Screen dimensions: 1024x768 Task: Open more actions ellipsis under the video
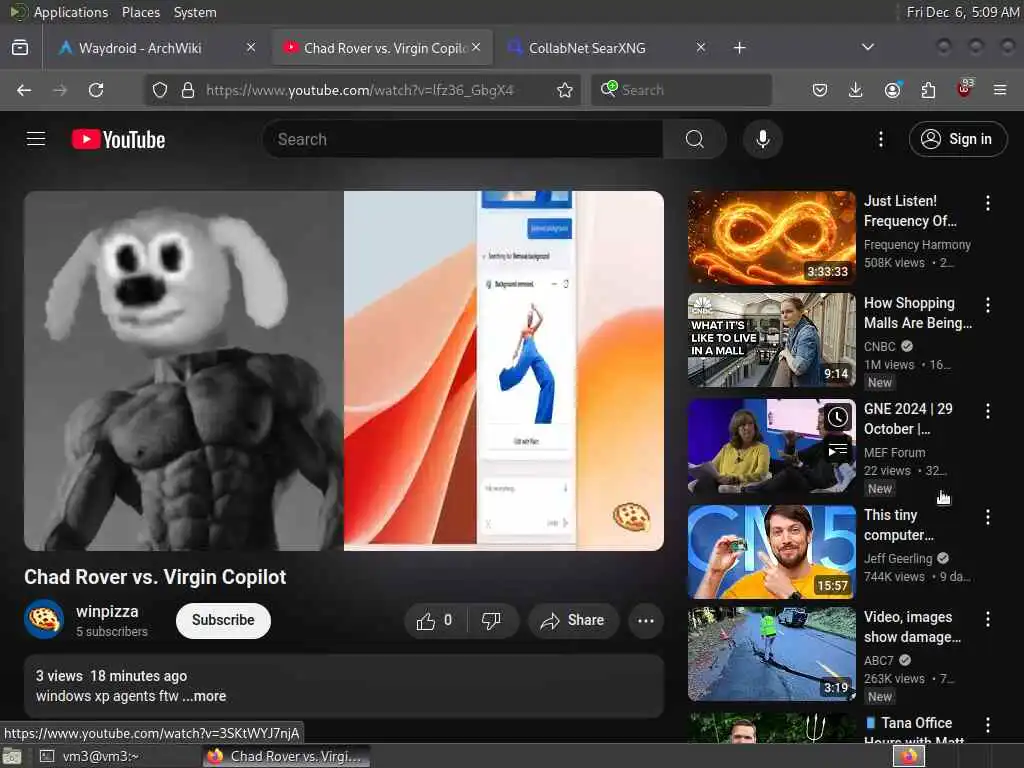[x=645, y=620]
